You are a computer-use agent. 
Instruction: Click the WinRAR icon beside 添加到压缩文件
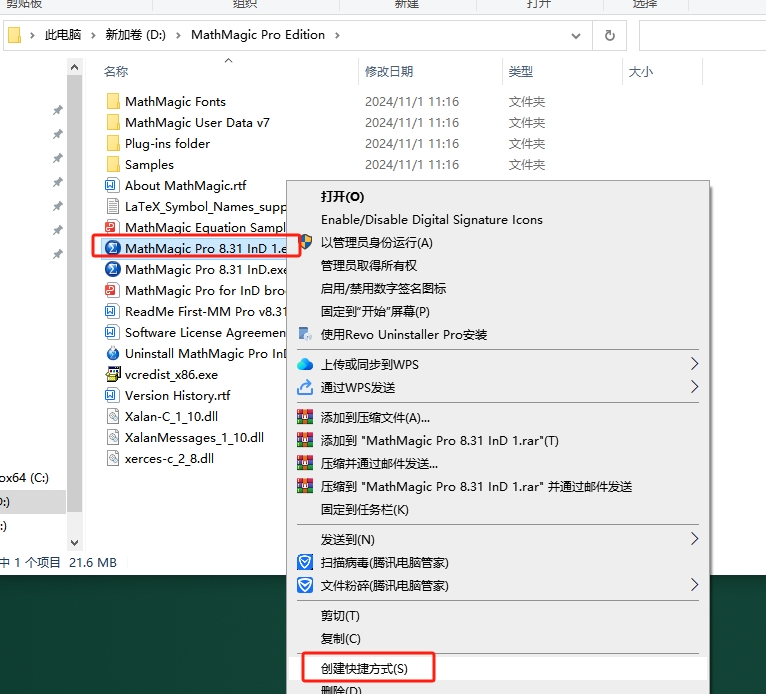pos(305,417)
